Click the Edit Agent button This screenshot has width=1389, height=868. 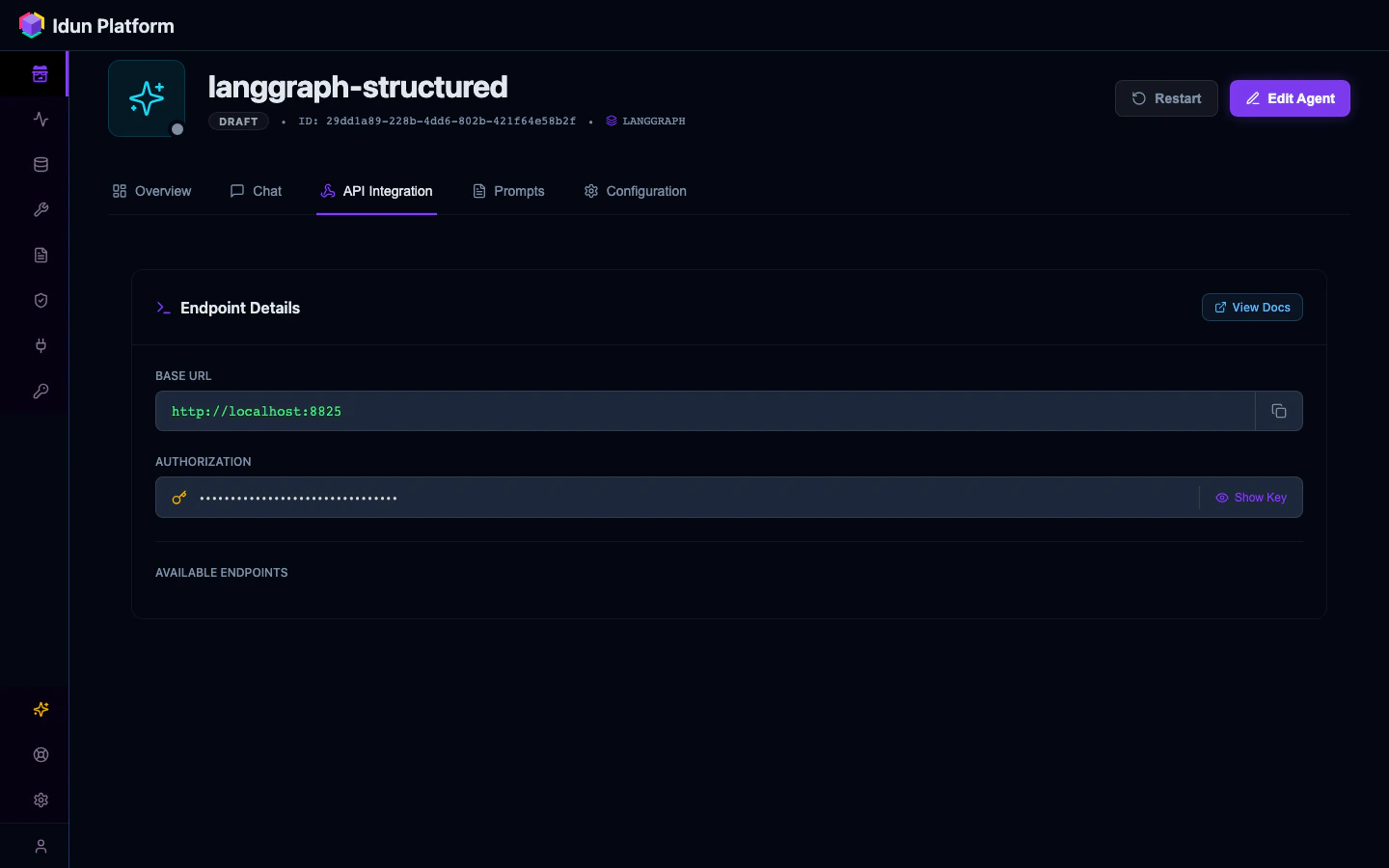click(1290, 98)
